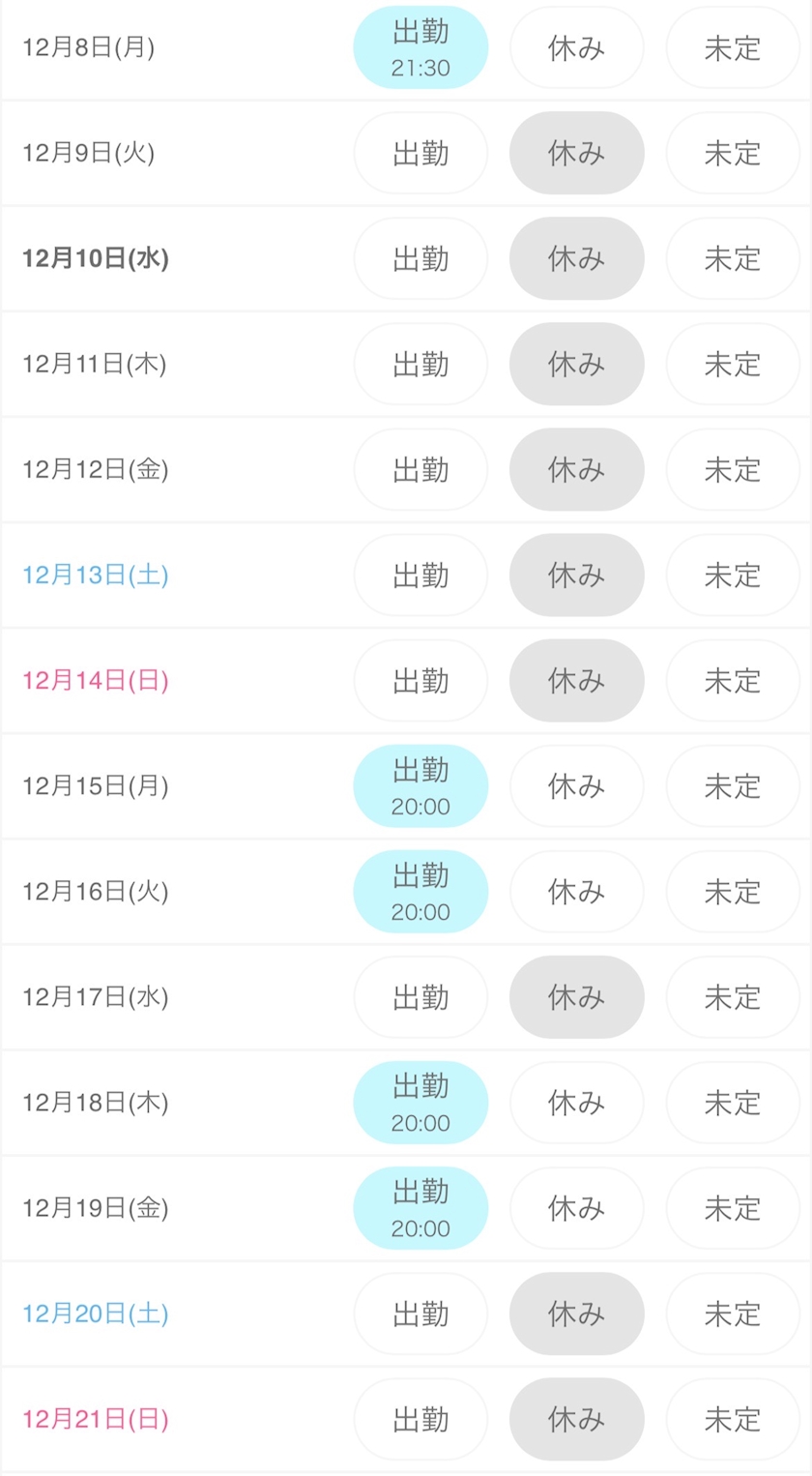Image resolution: width=812 pixels, height=1476 pixels.
Task: Set 12月12日(金) to 未定
Action: coord(732,469)
